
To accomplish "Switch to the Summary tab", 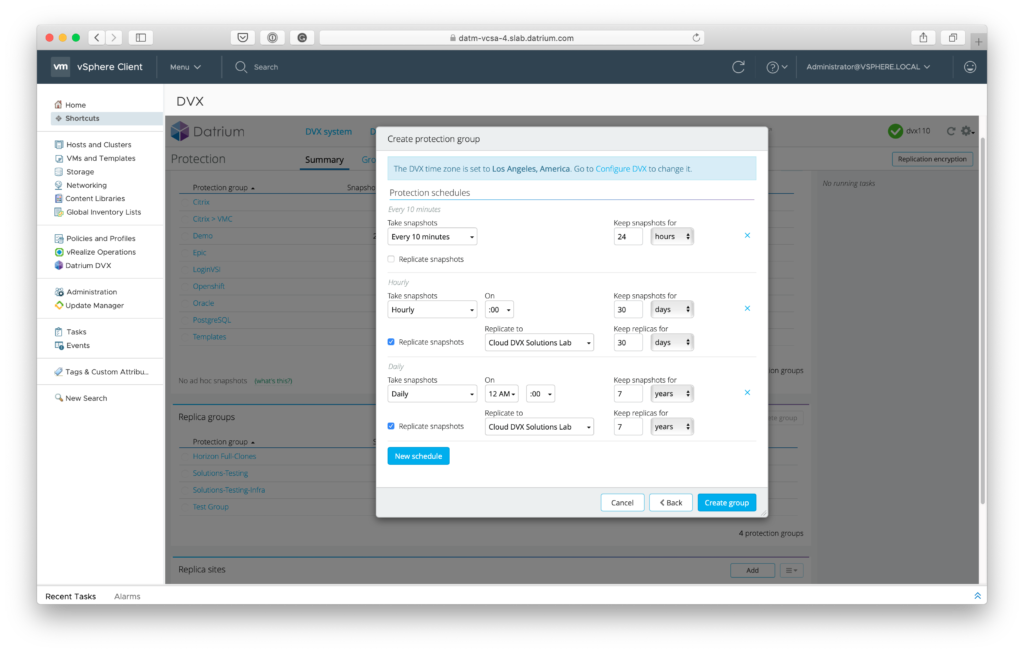I will [324, 160].
